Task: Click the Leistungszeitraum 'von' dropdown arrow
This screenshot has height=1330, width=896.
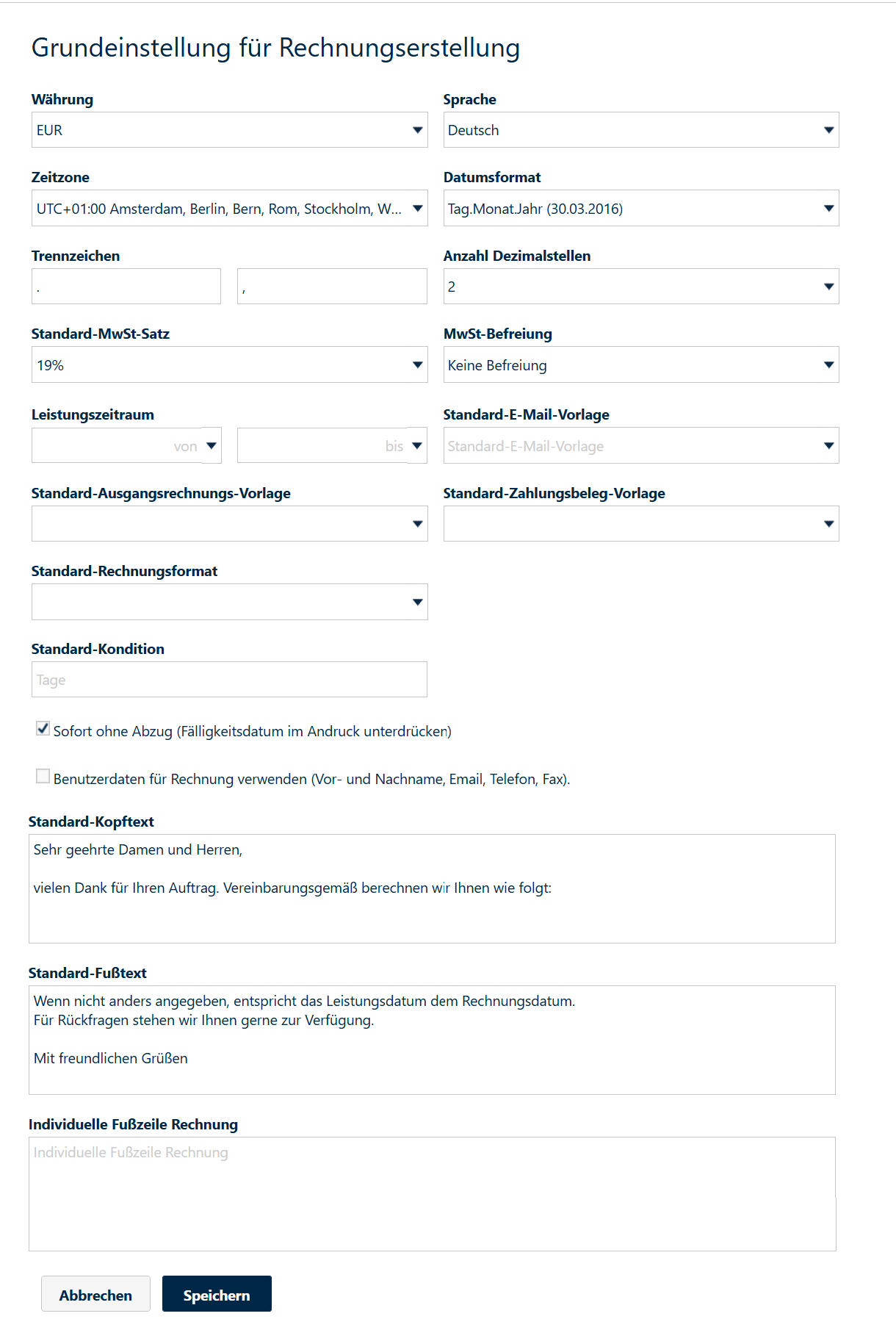Action: pos(212,446)
